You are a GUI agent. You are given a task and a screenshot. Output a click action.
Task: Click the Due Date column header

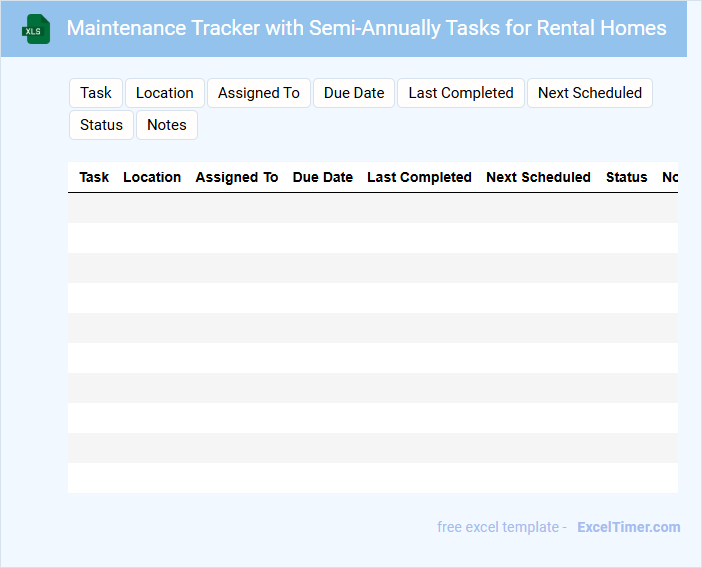click(322, 177)
